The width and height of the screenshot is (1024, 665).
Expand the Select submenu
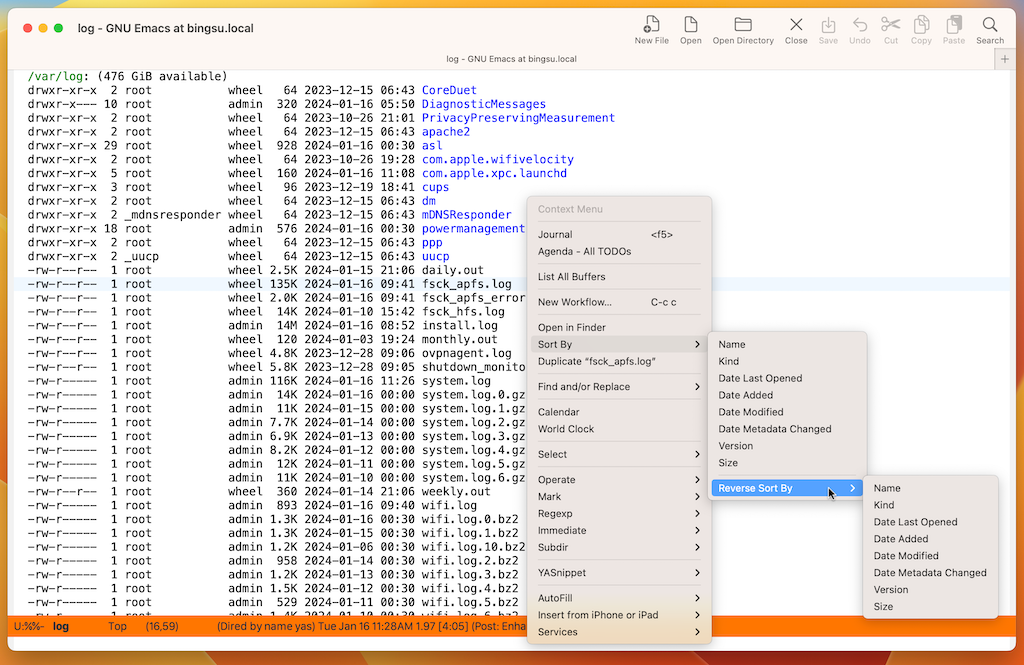click(x=618, y=454)
